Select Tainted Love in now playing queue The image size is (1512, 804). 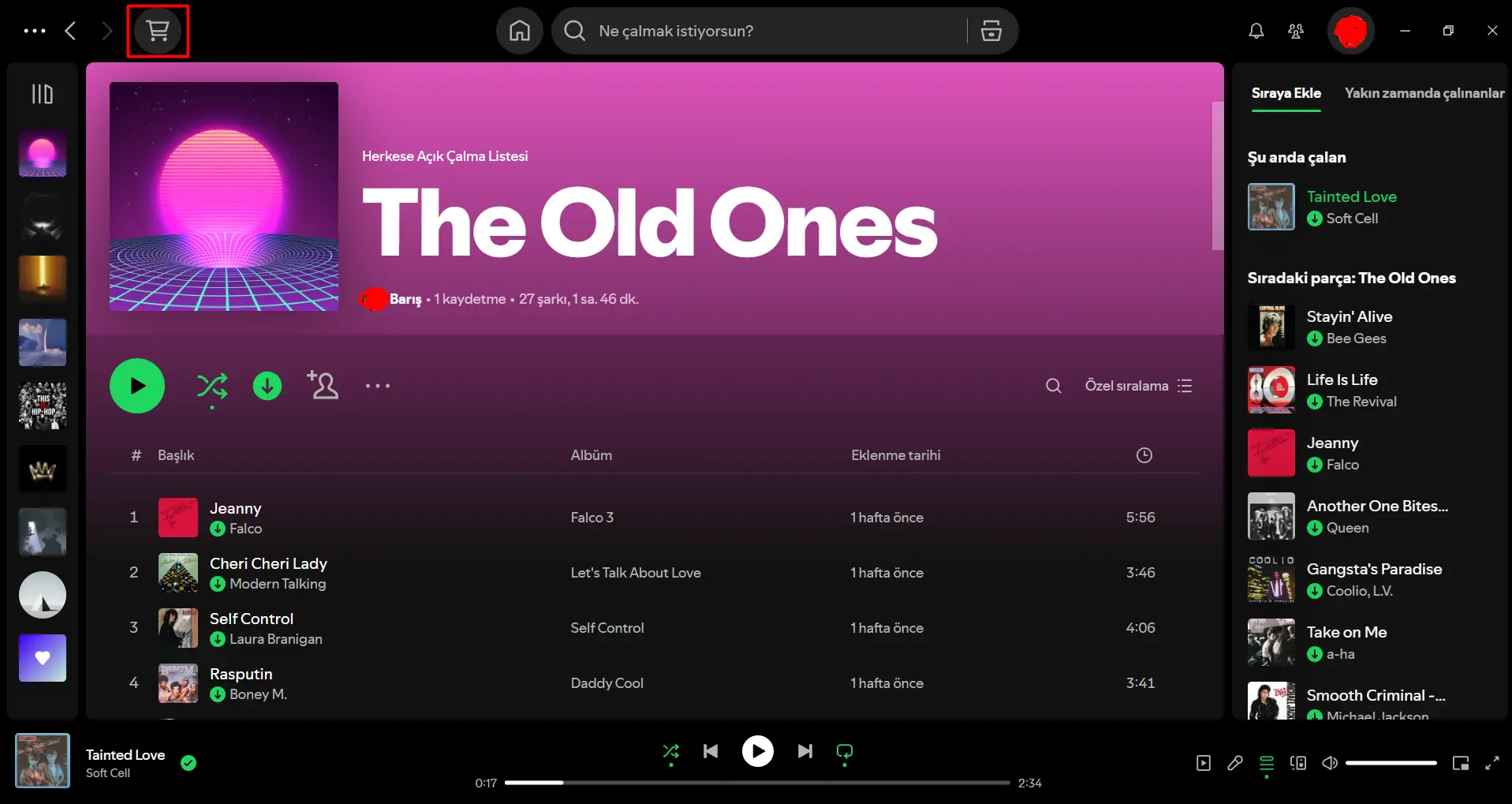[x=1352, y=196]
